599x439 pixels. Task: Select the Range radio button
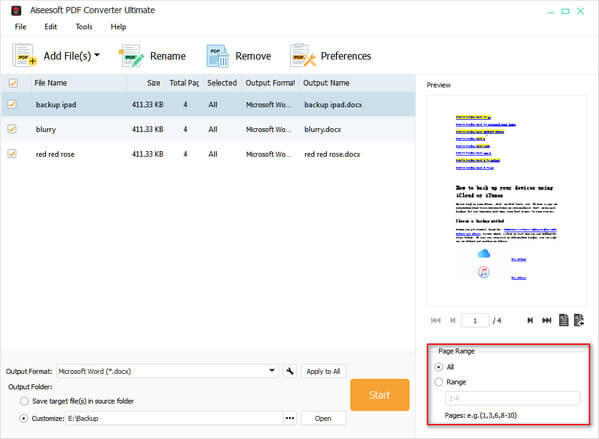439,382
